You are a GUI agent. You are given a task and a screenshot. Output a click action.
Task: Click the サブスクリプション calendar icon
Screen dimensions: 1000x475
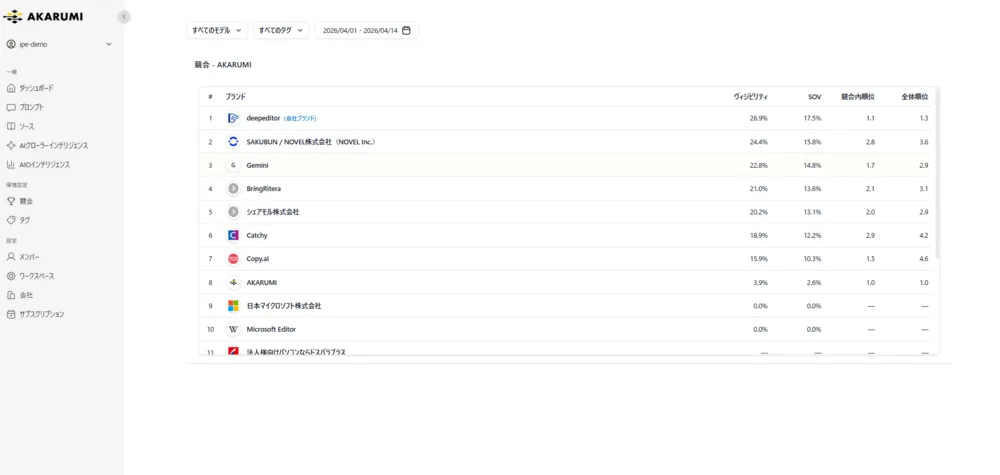(11, 314)
